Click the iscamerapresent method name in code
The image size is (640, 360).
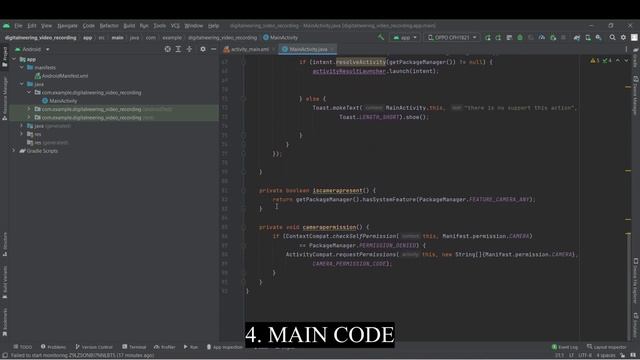click(338, 191)
